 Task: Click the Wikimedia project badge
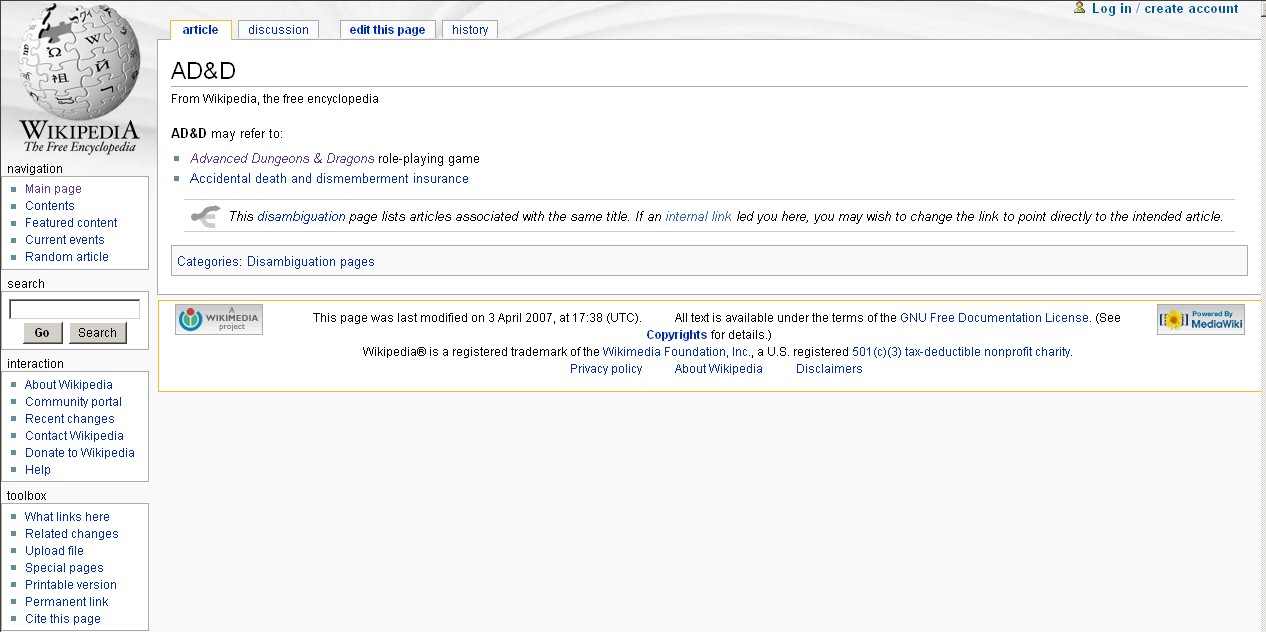click(x=219, y=319)
